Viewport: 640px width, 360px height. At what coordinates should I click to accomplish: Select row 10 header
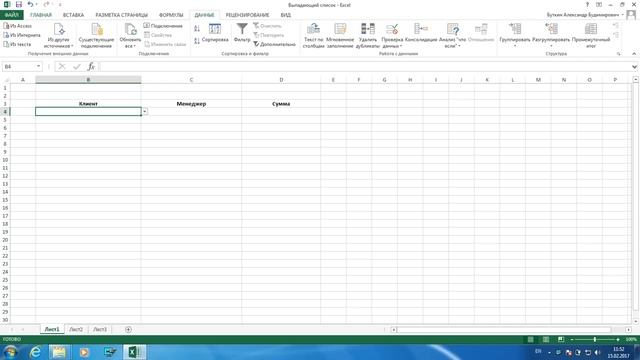tap(5, 160)
